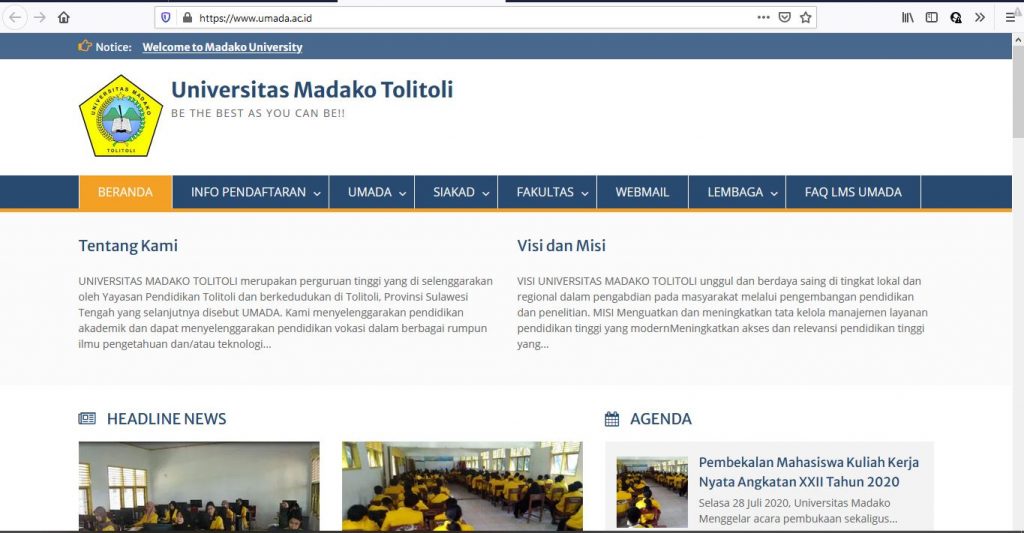Click the Selasa 28 Juli 2020 agenda excerpt
This screenshot has height=533, width=1024.
(x=797, y=511)
